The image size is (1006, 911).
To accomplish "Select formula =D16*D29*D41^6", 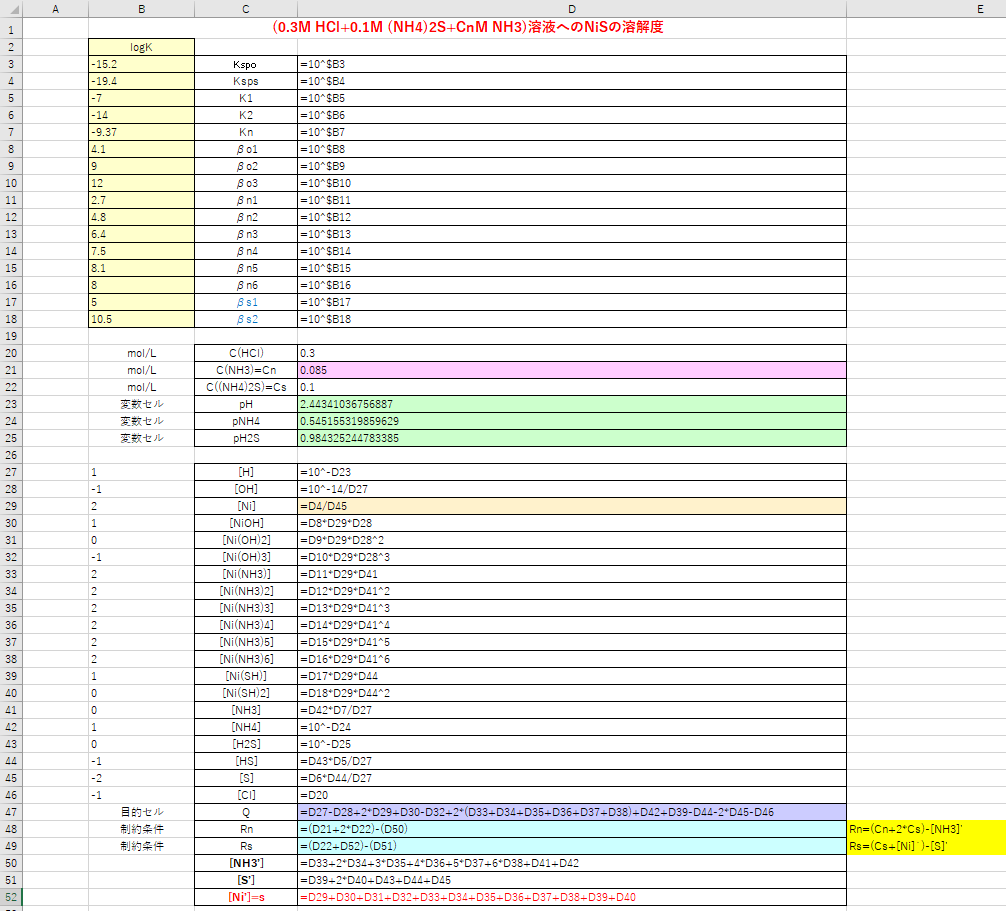I will click(x=572, y=659).
